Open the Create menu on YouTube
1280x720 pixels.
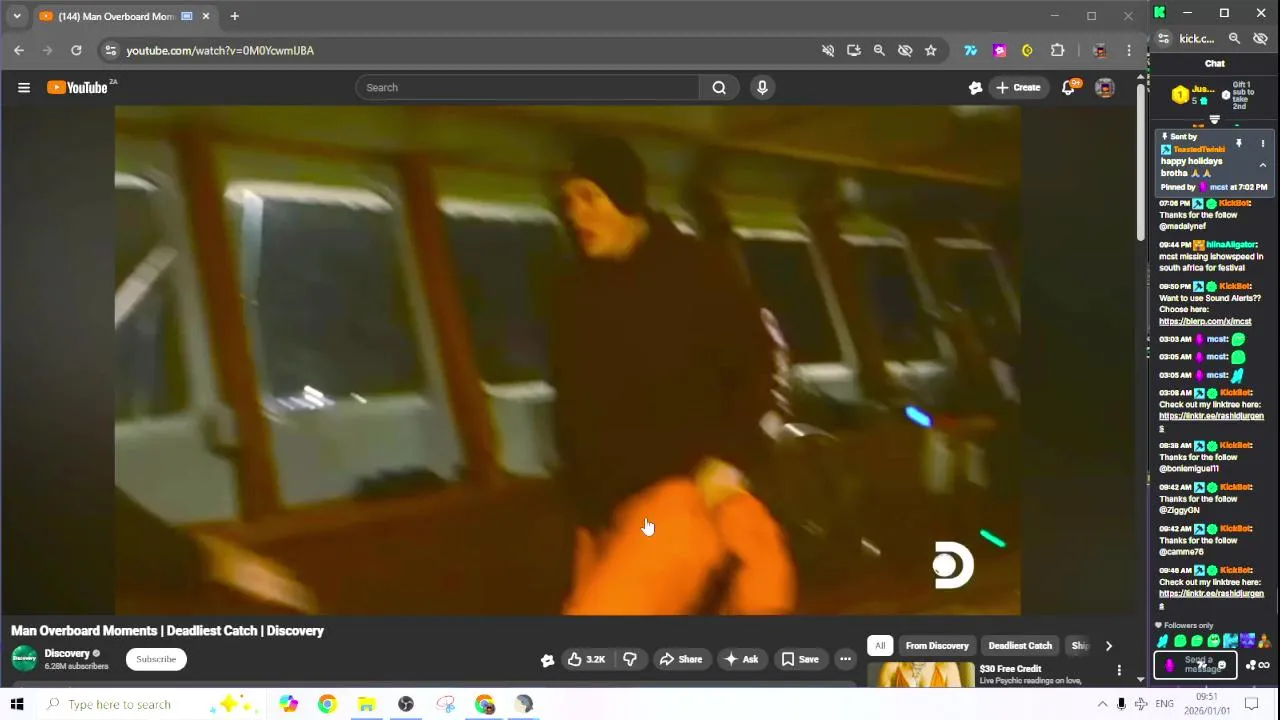[x=1017, y=88]
